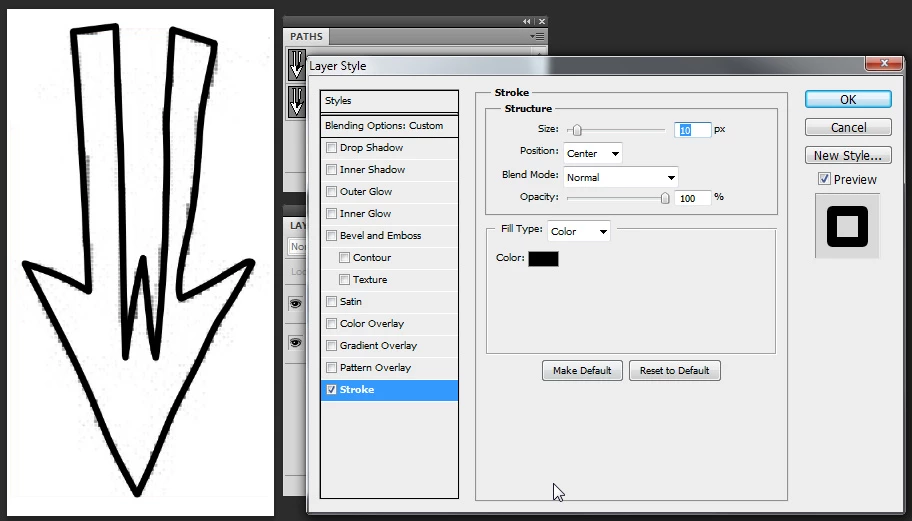Screen dimensions: 912x521
Task: Enable the Texture checkbox
Action: pyautogui.click(x=344, y=280)
